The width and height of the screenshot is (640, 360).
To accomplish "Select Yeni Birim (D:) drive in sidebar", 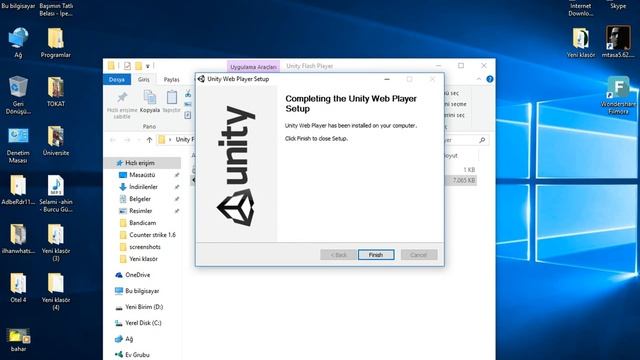I will 144,307.
